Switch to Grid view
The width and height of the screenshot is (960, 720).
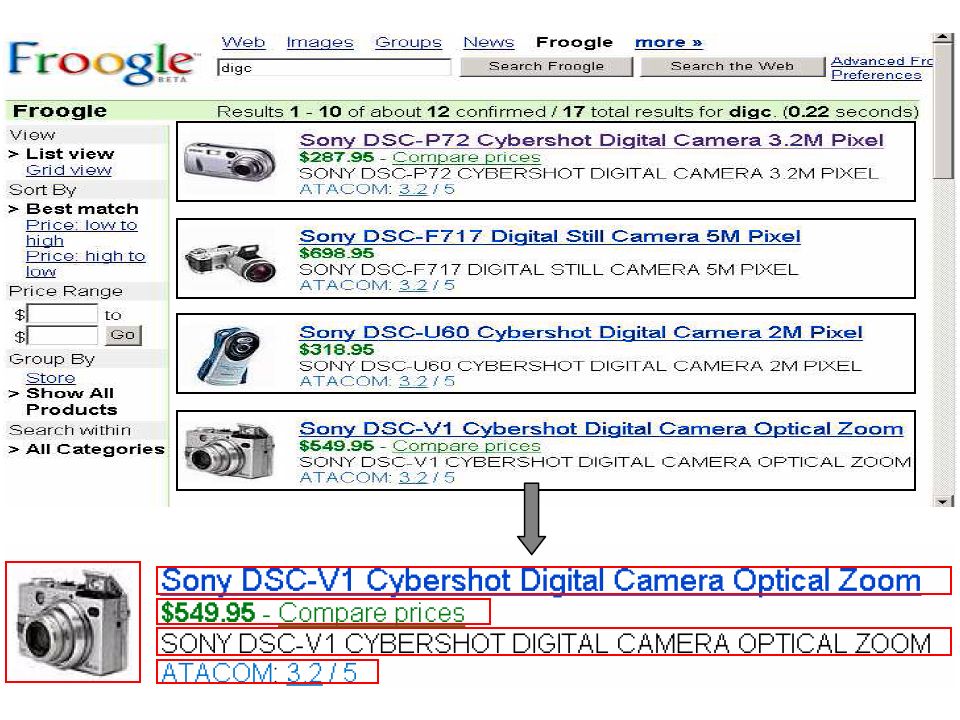pos(69,170)
